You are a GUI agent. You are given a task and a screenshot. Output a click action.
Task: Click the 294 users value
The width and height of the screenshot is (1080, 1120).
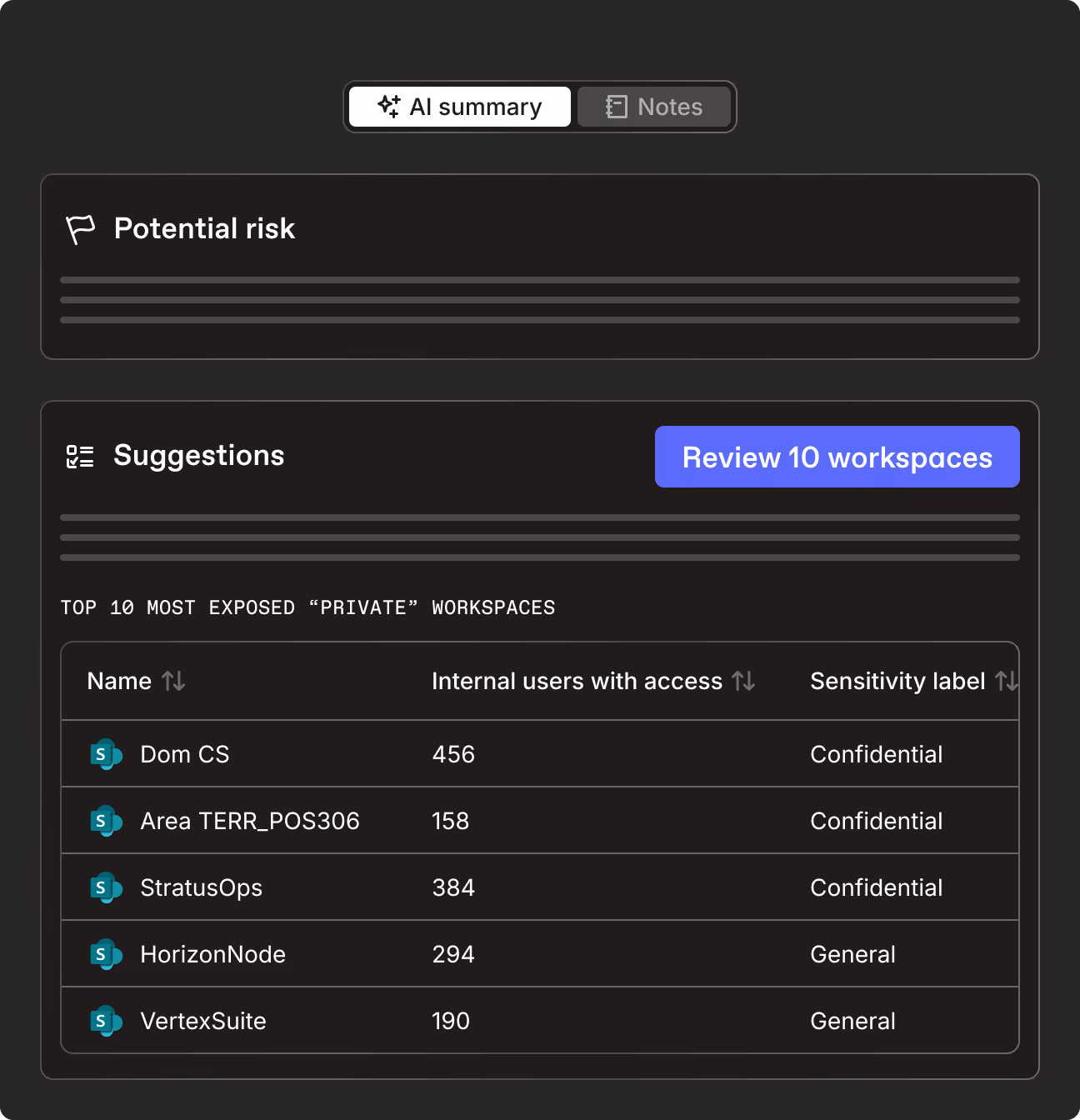tap(453, 954)
